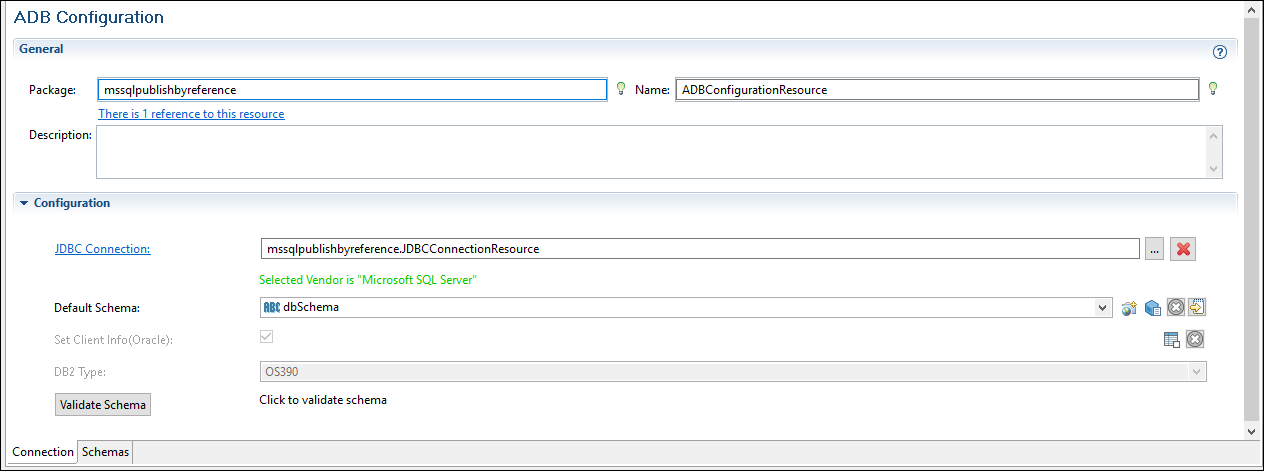Click the help question mark icon

(1219, 52)
